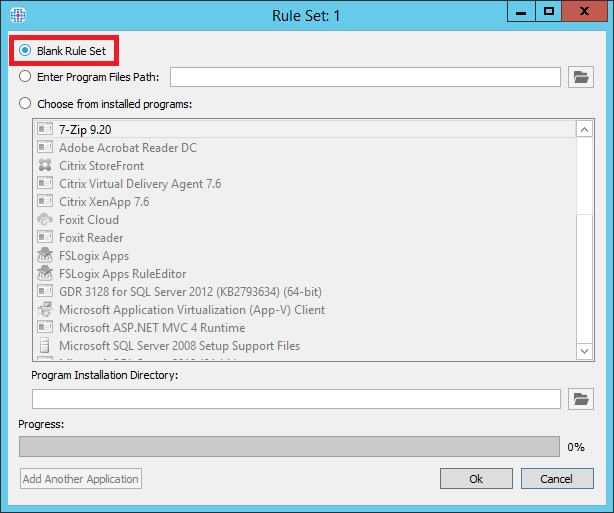Confirm with the Ok button
614x513 pixels.
point(476,479)
